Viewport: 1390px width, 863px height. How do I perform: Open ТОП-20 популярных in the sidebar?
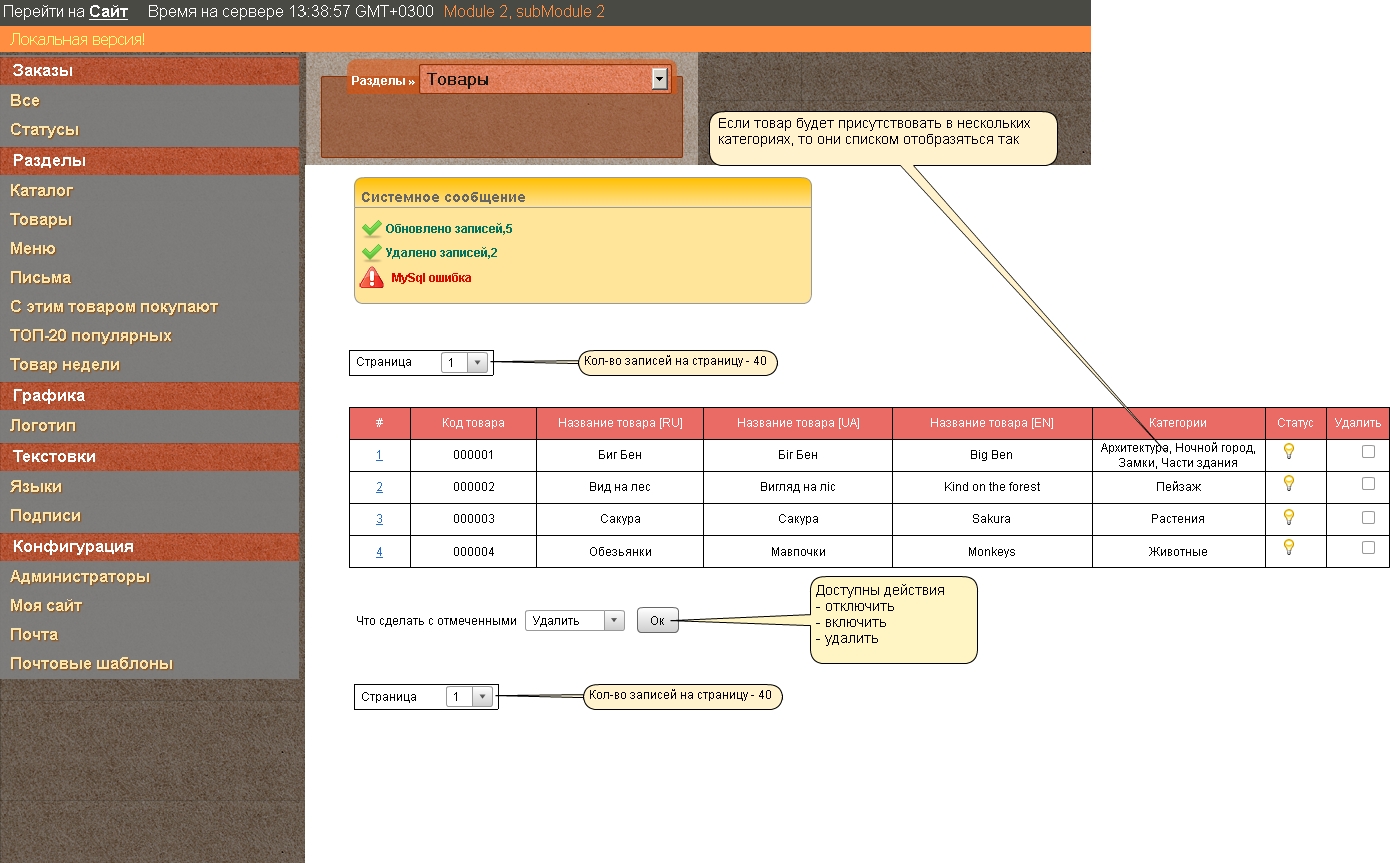tap(91, 335)
